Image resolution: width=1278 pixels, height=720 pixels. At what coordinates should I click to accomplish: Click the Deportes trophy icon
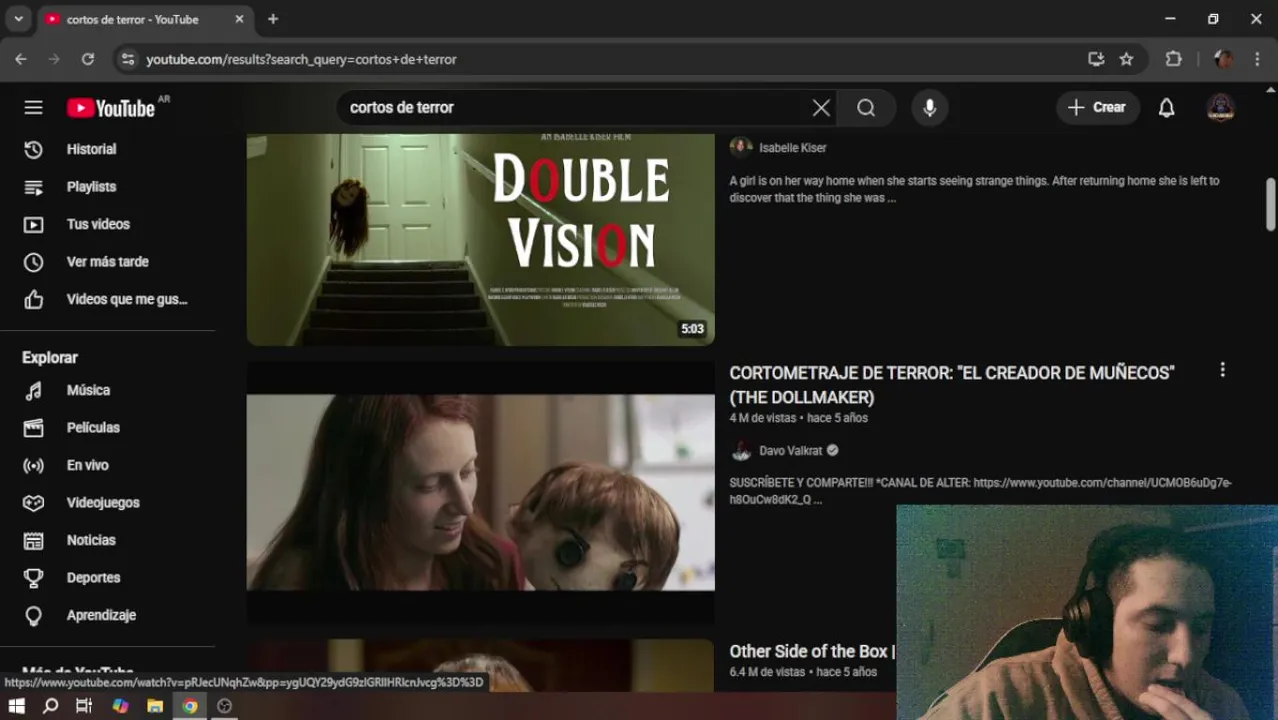[x=33, y=578]
